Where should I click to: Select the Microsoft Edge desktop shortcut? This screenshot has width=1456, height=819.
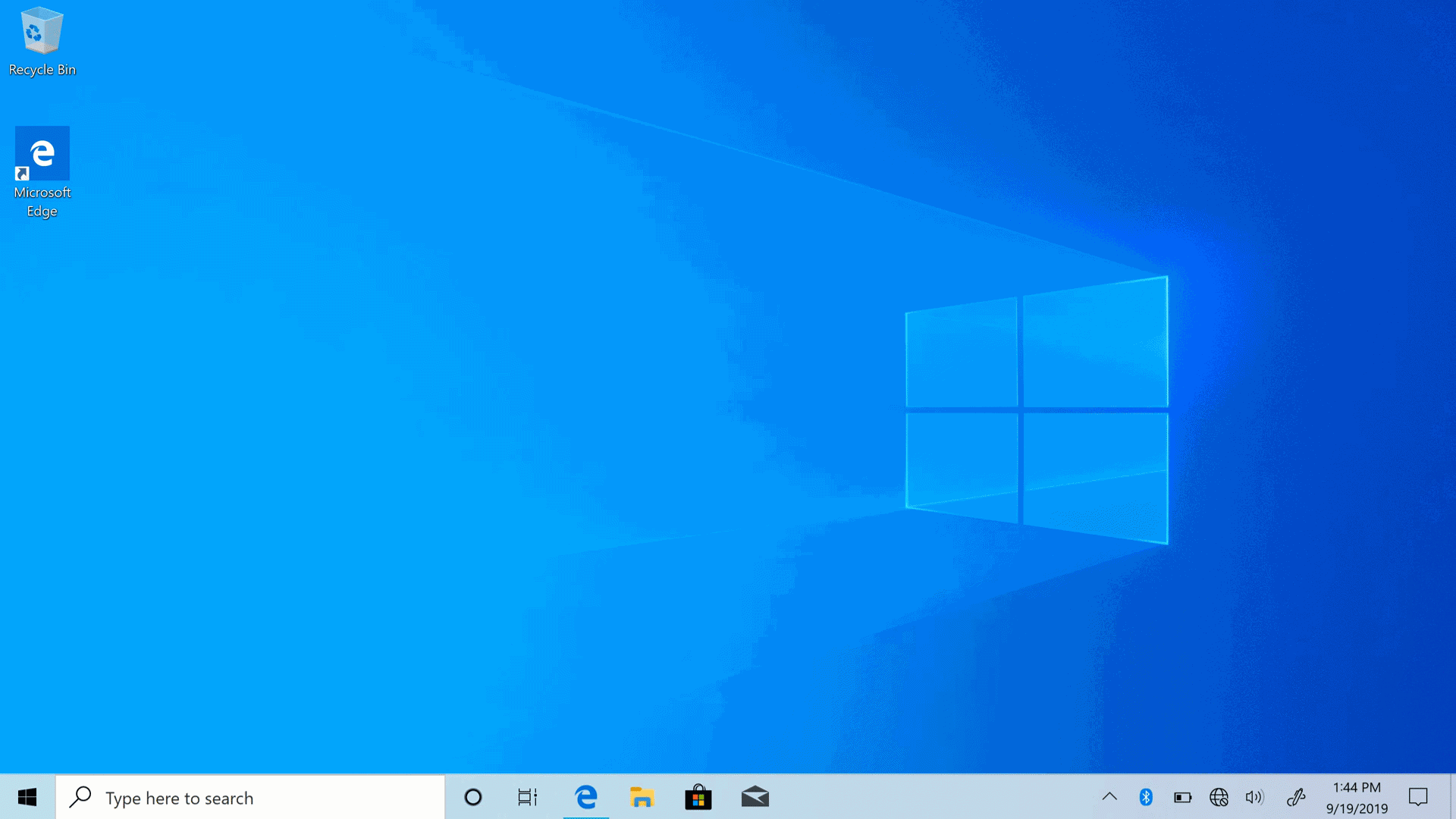(x=42, y=173)
